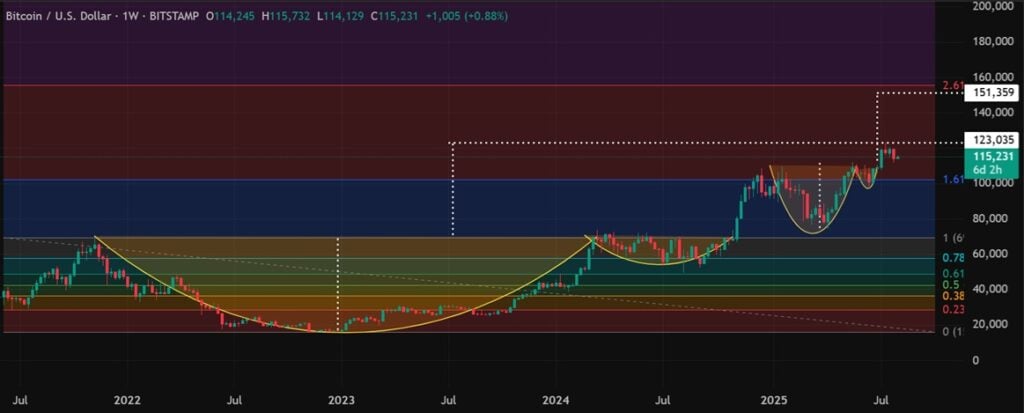This screenshot has width=1024, height=413.
Task: Click the 0.23 Fibonacci level label
Action: click(953, 310)
